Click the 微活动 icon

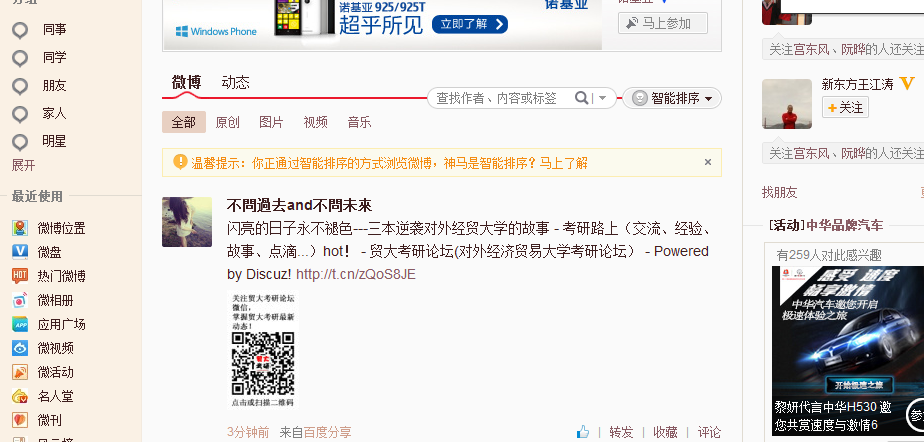pyautogui.click(x=20, y=372)
